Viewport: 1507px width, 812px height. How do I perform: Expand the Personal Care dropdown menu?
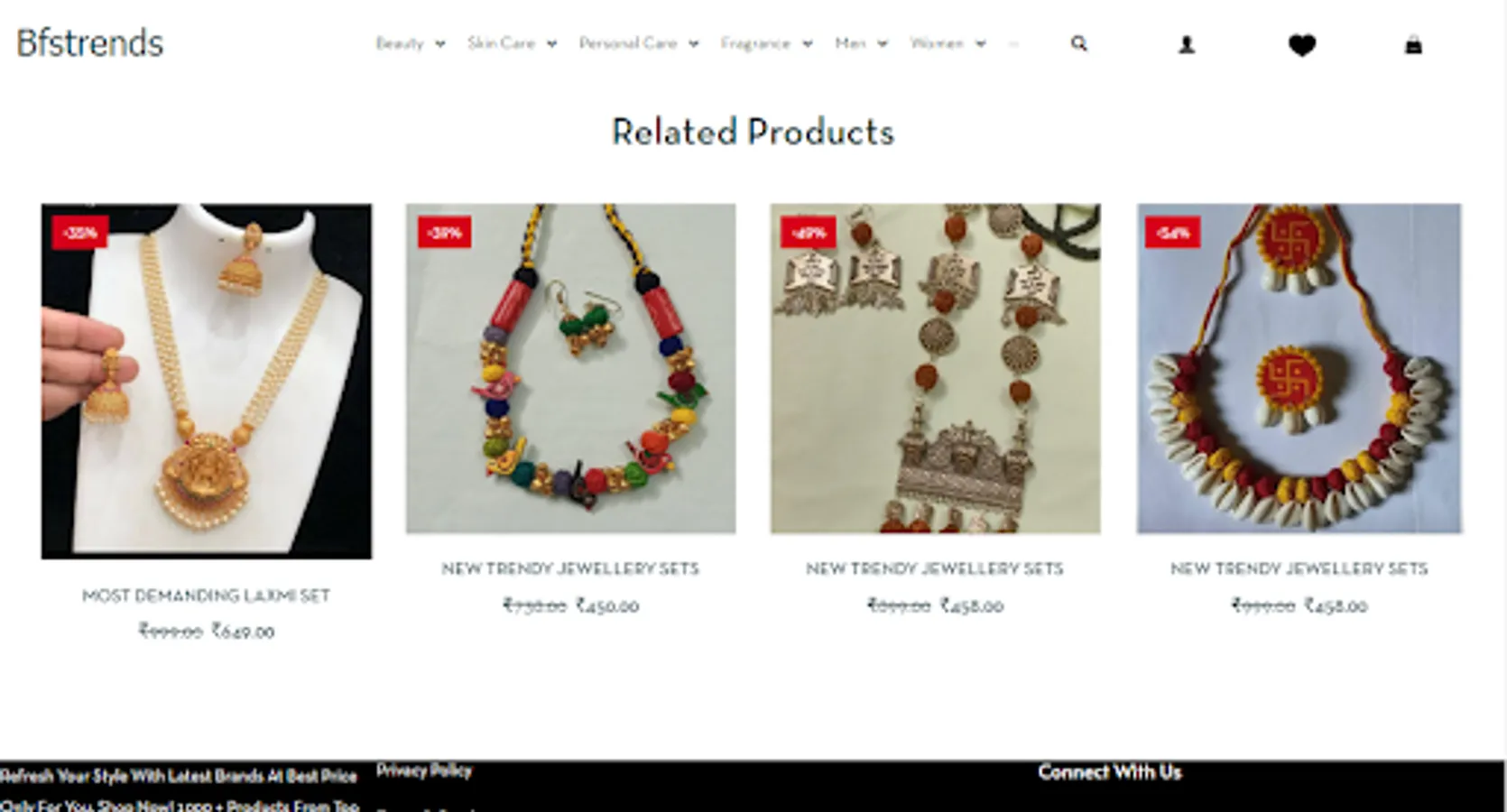639,43
